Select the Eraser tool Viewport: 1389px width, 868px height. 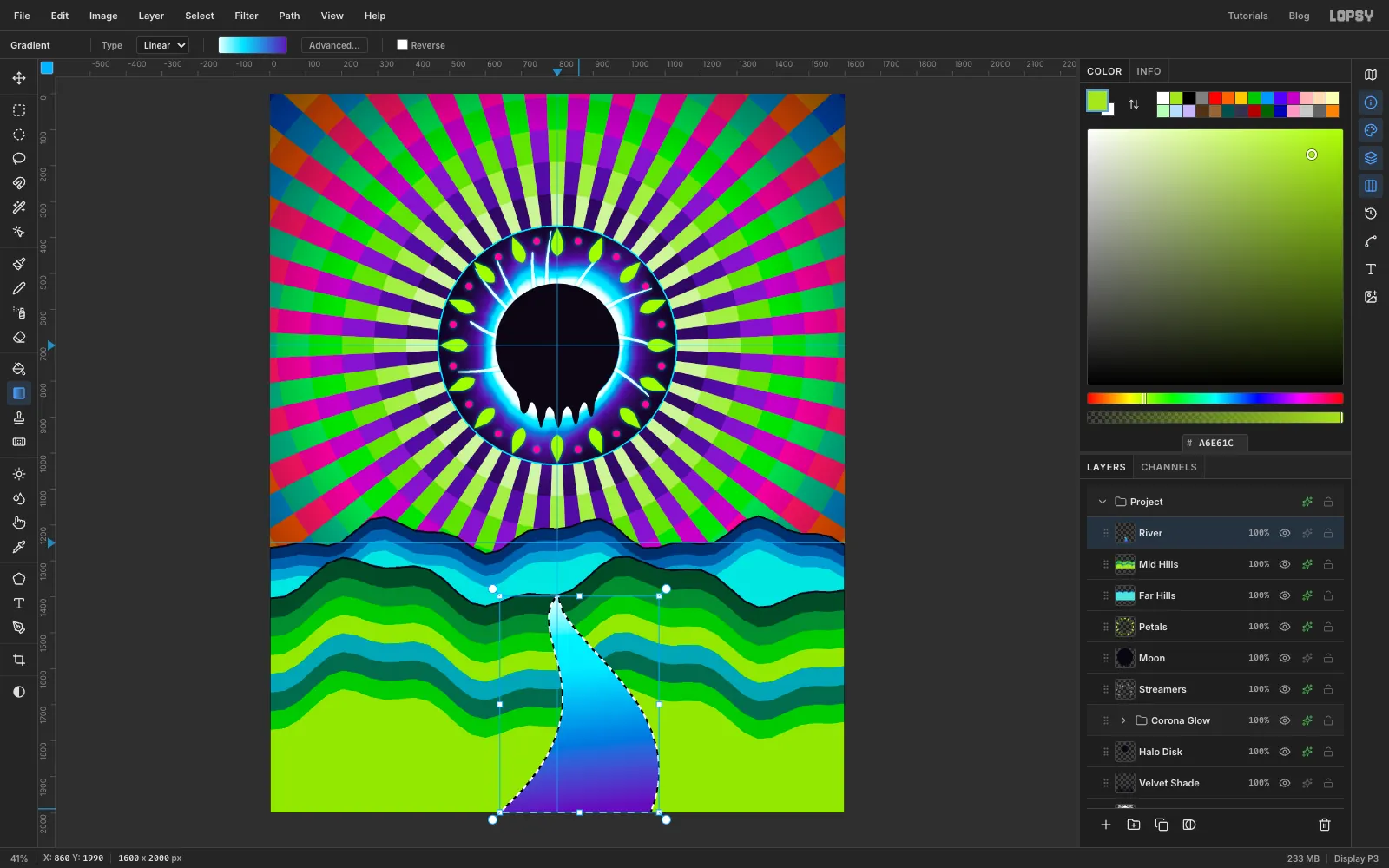(x=19, y=338)
